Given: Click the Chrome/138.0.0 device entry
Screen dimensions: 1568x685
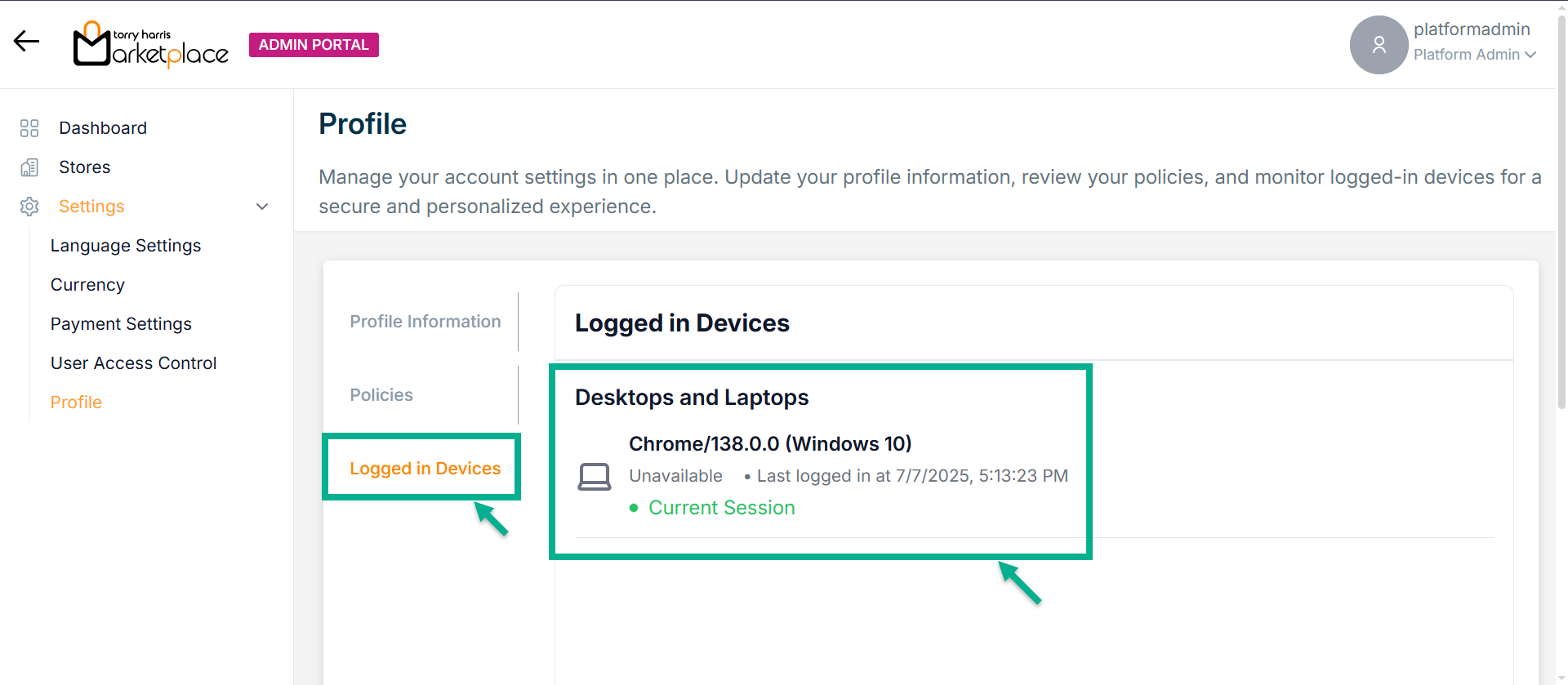Looking at the screenshot, I should point(769,444).
